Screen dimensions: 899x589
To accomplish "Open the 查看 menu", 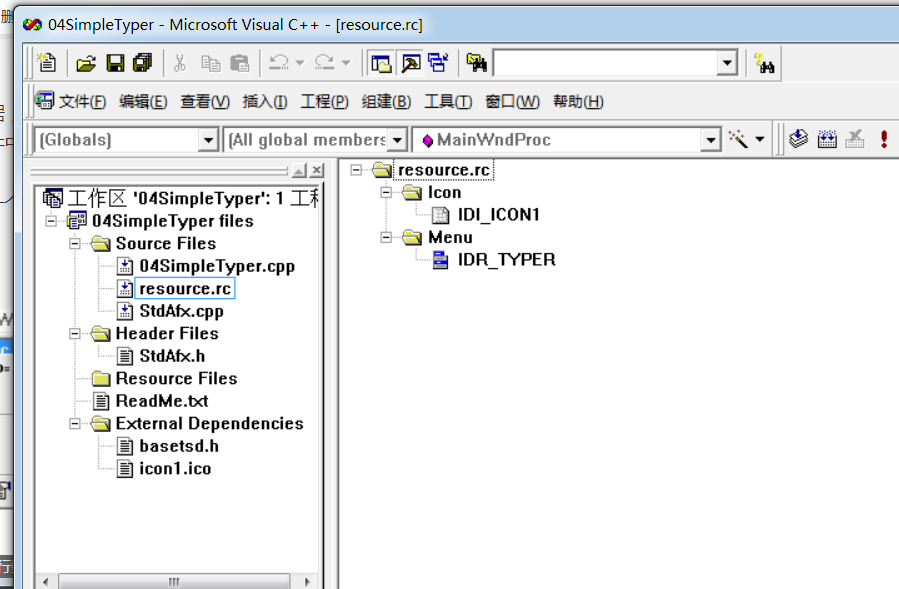I will 204,101.
